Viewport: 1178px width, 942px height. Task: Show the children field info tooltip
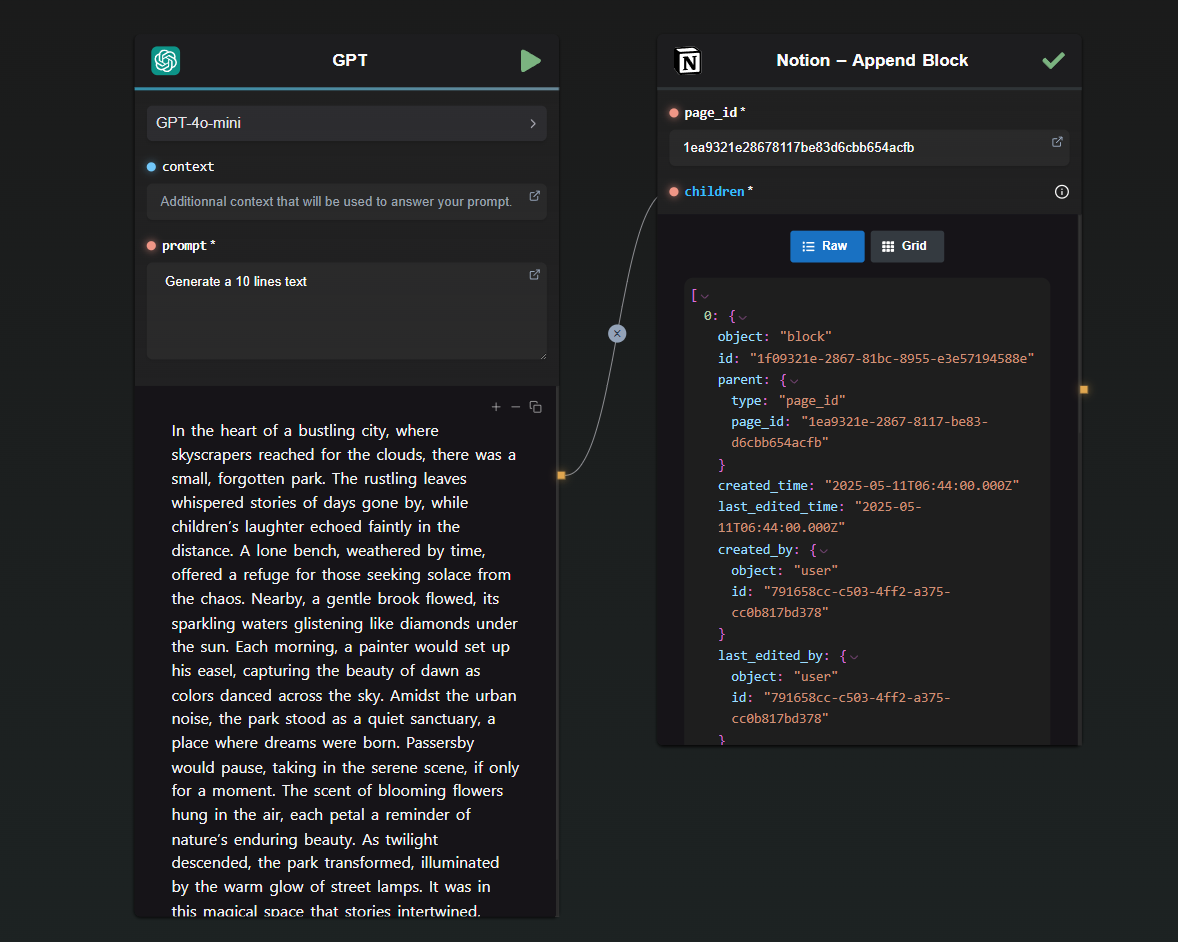[1062, 192]
